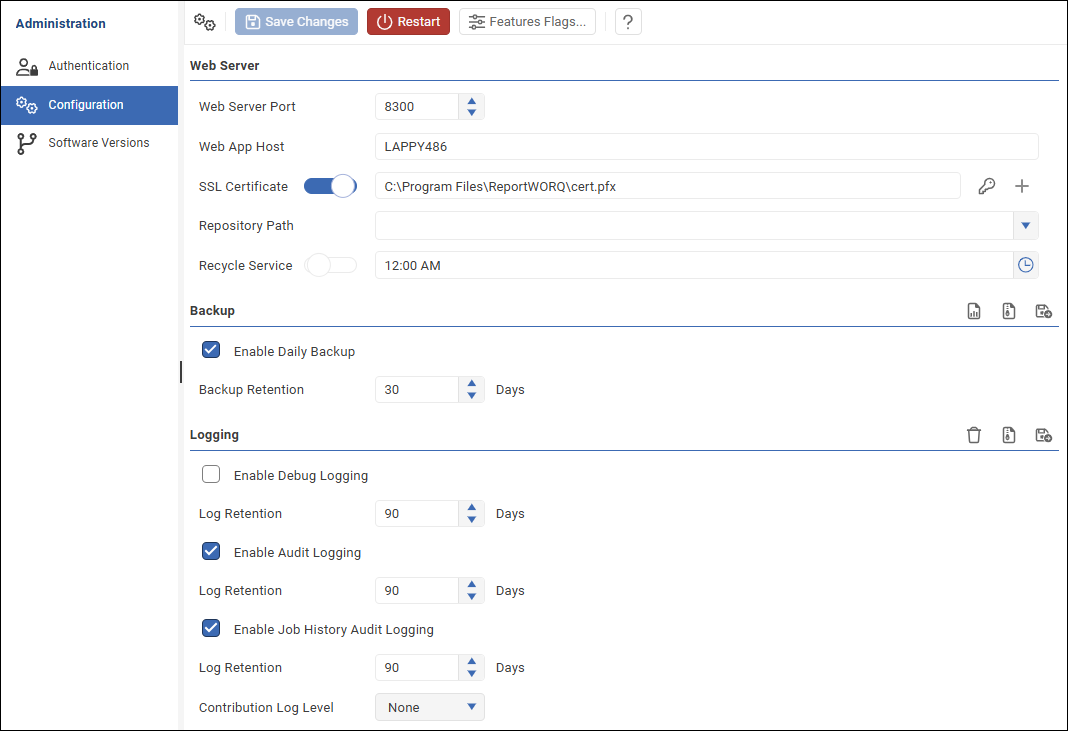Go to Software Versions in sidebar
This screenshot has height=731, width=1068.
click(98, 143)
